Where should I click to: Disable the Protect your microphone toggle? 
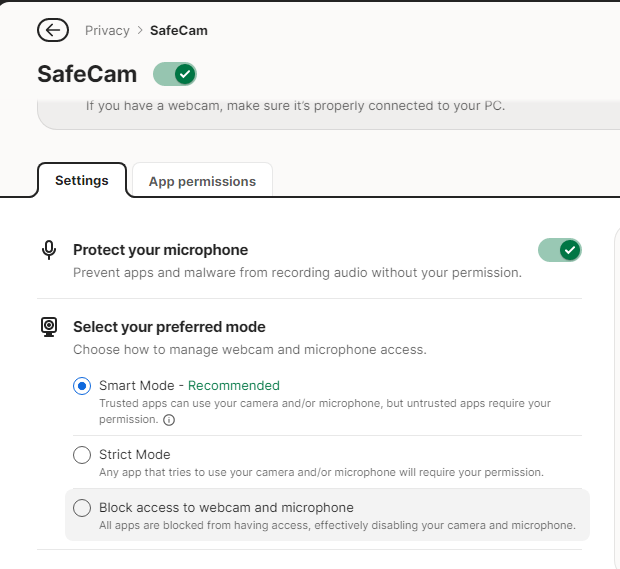pos(559,250)
